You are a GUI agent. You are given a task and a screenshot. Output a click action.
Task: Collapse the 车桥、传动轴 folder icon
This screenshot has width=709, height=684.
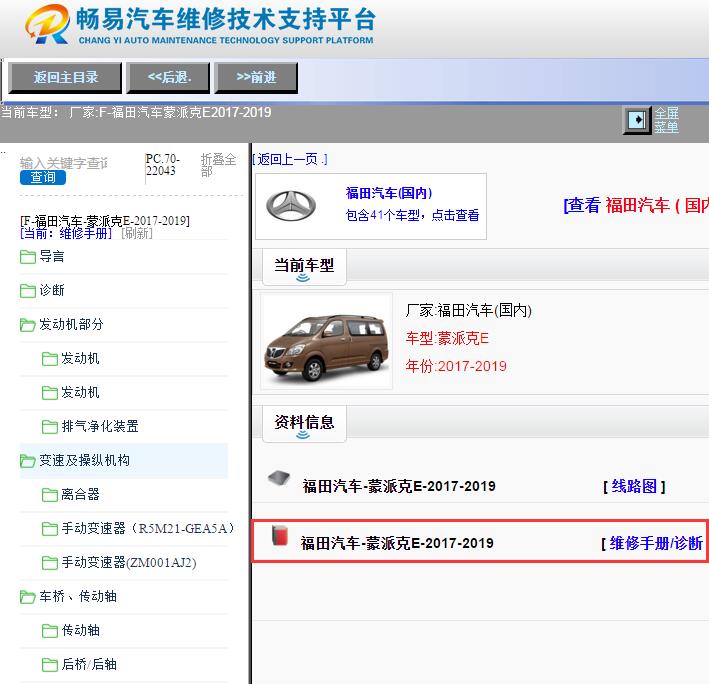(28, 597)
